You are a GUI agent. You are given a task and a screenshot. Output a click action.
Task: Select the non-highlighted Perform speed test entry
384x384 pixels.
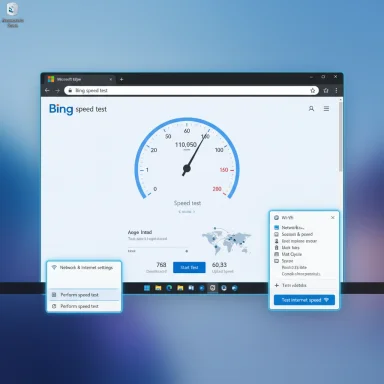coord(84,306)
